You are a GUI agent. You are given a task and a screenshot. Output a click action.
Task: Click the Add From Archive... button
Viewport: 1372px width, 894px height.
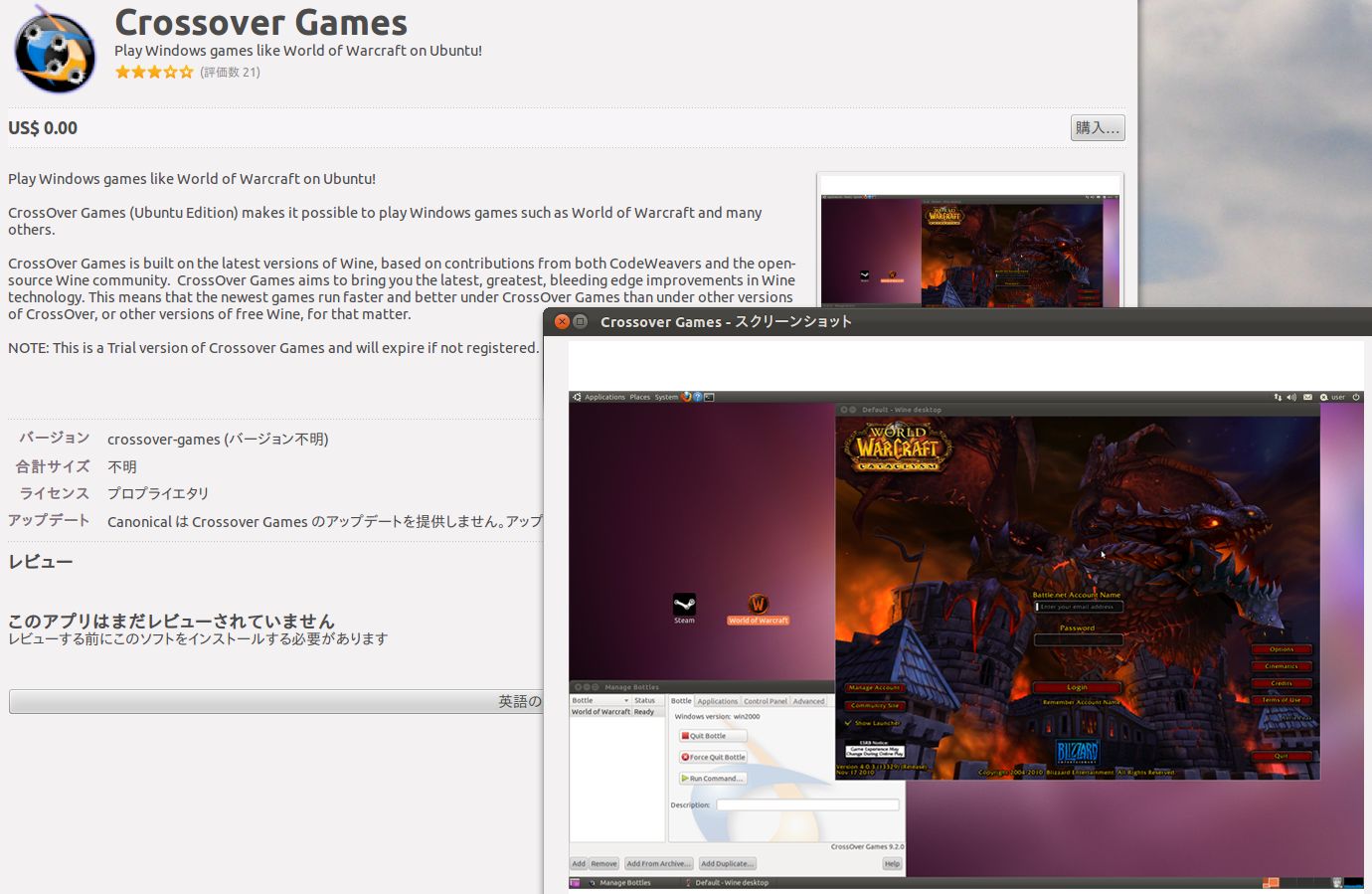657,863
